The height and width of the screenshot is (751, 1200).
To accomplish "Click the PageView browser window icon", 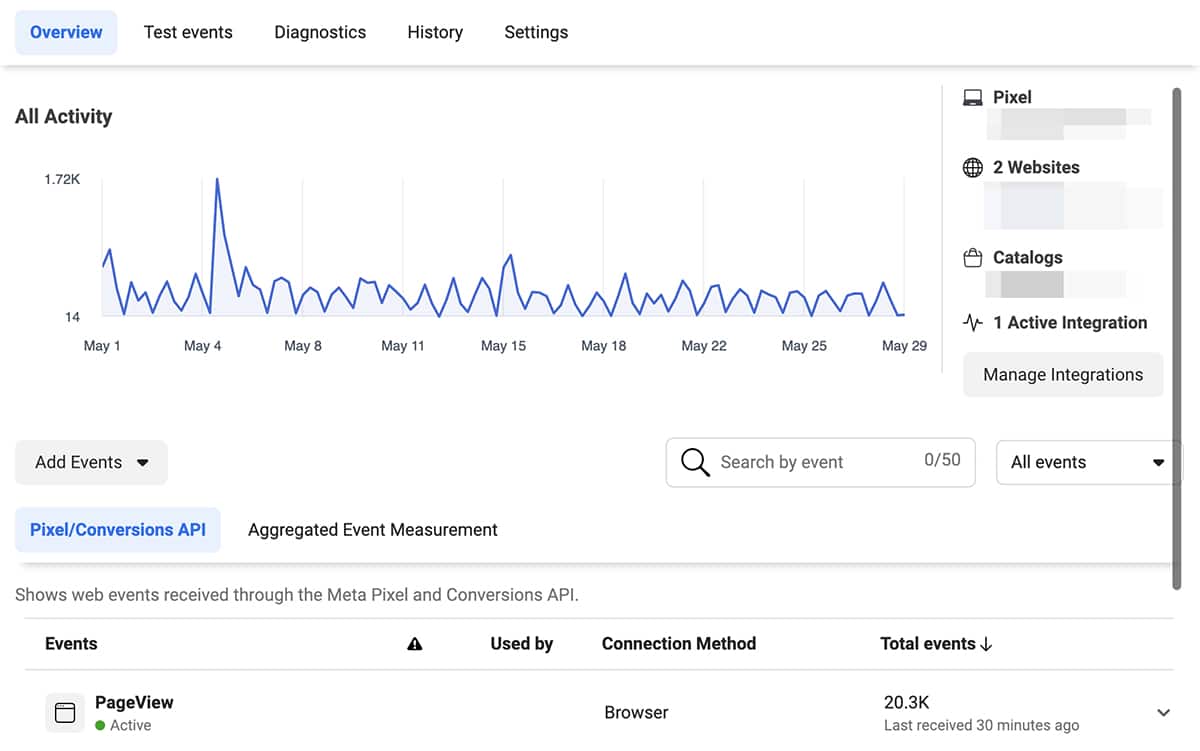I will point(65,713).
